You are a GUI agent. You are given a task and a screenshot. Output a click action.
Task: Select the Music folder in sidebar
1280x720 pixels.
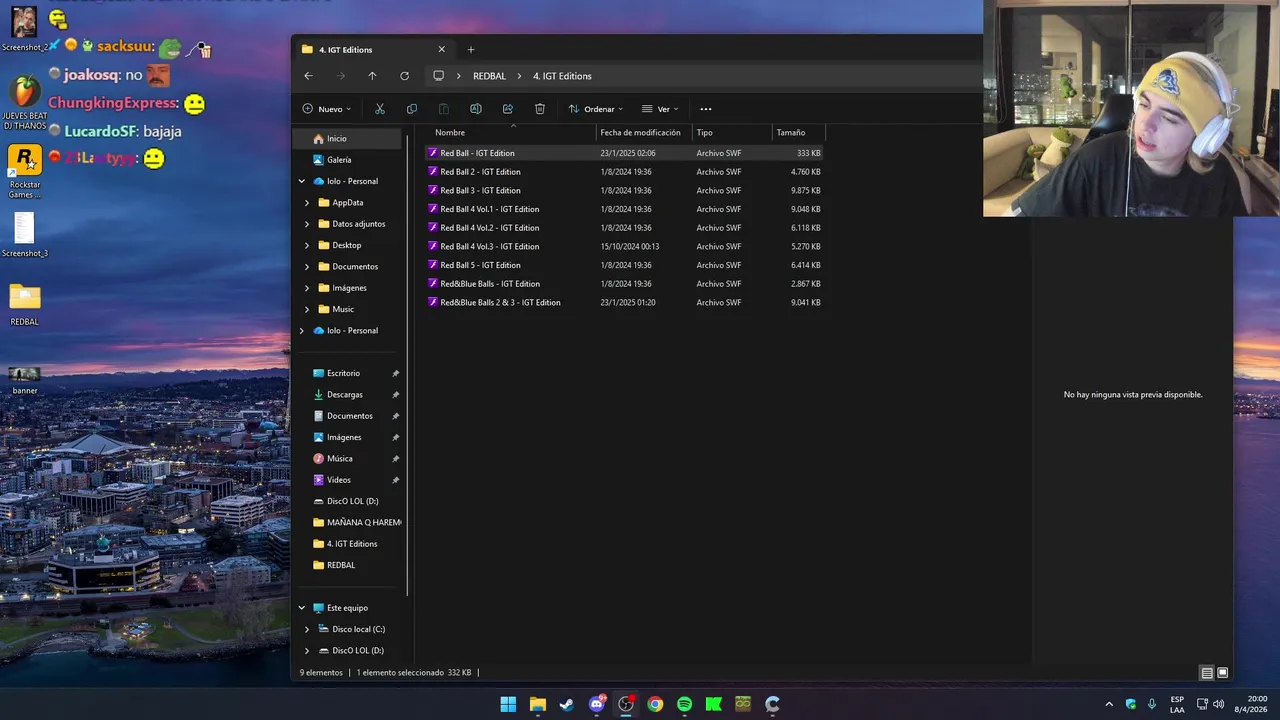343,309
